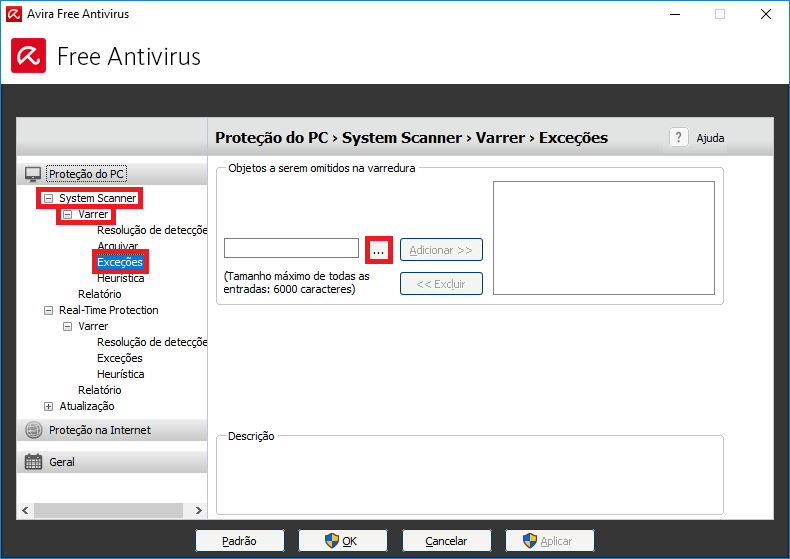Expand the Atualização tree node

(49, 406)
